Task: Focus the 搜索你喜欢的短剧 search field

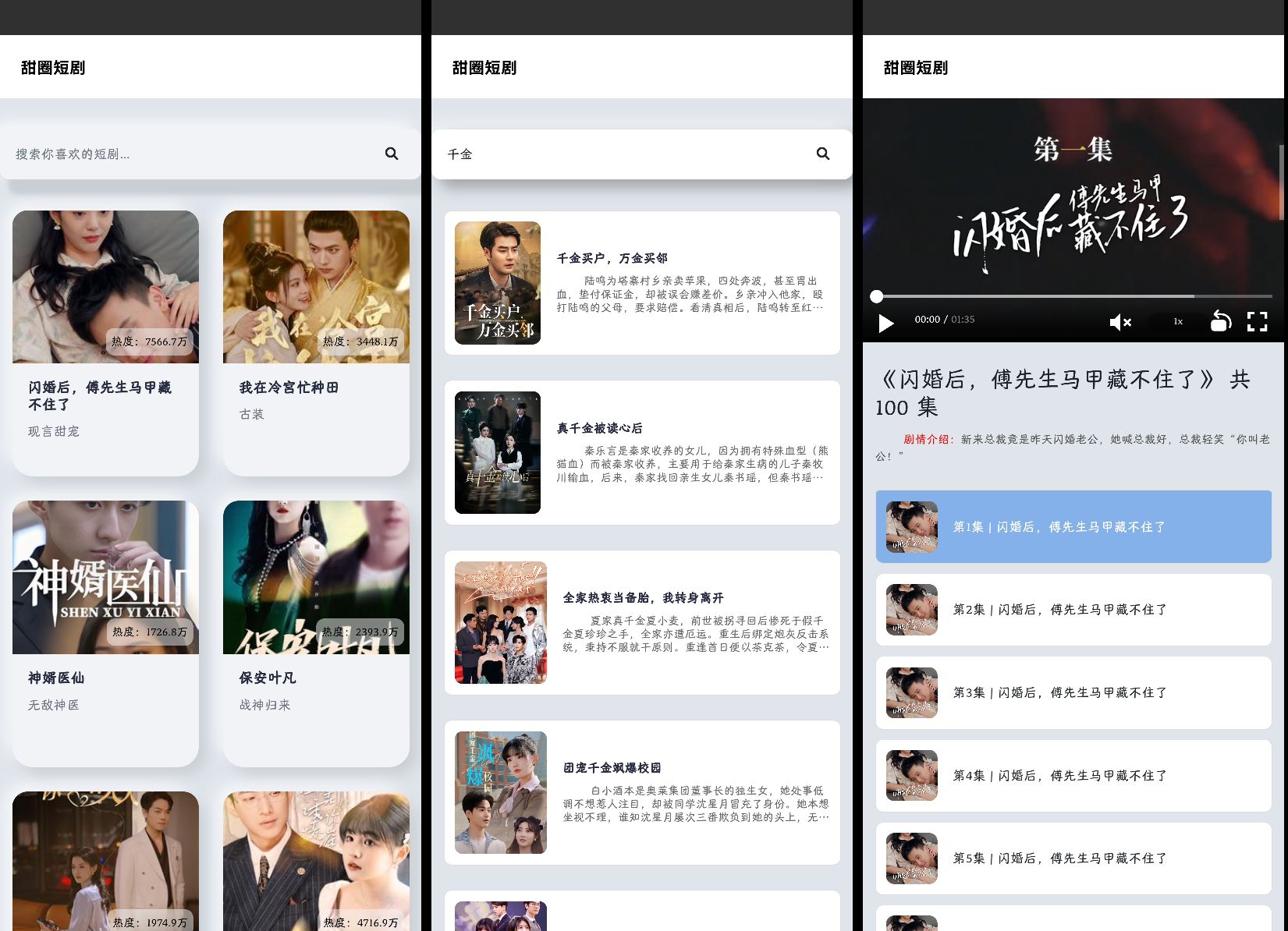Action: pyautogui.click(x=195, y=154)
